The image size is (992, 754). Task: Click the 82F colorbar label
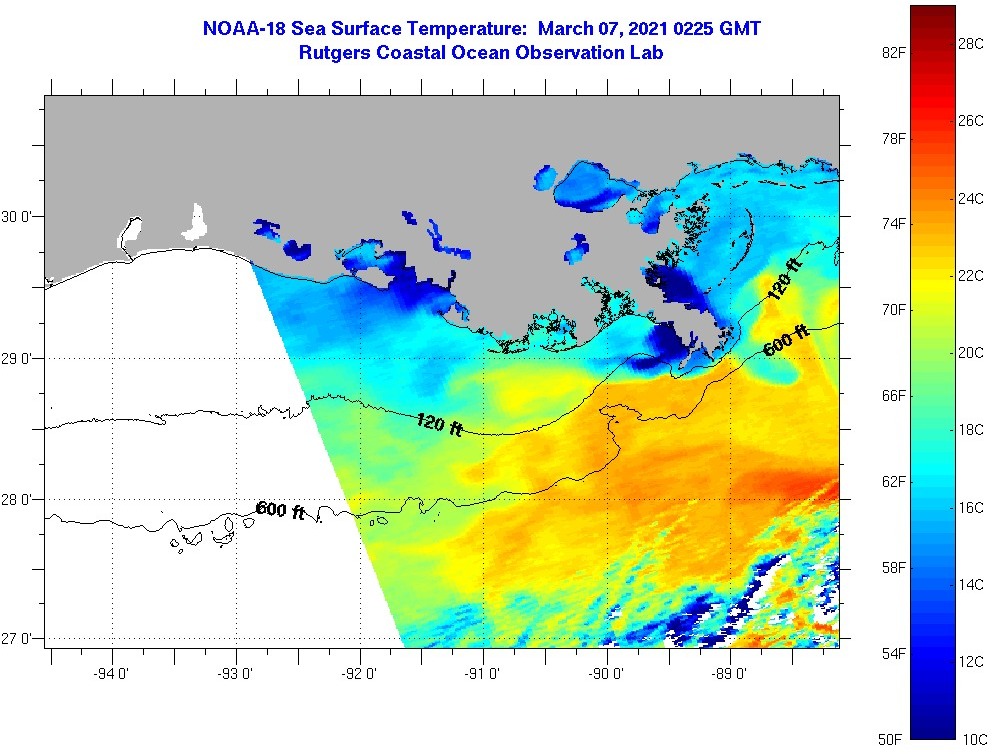(x=893, y=53)
